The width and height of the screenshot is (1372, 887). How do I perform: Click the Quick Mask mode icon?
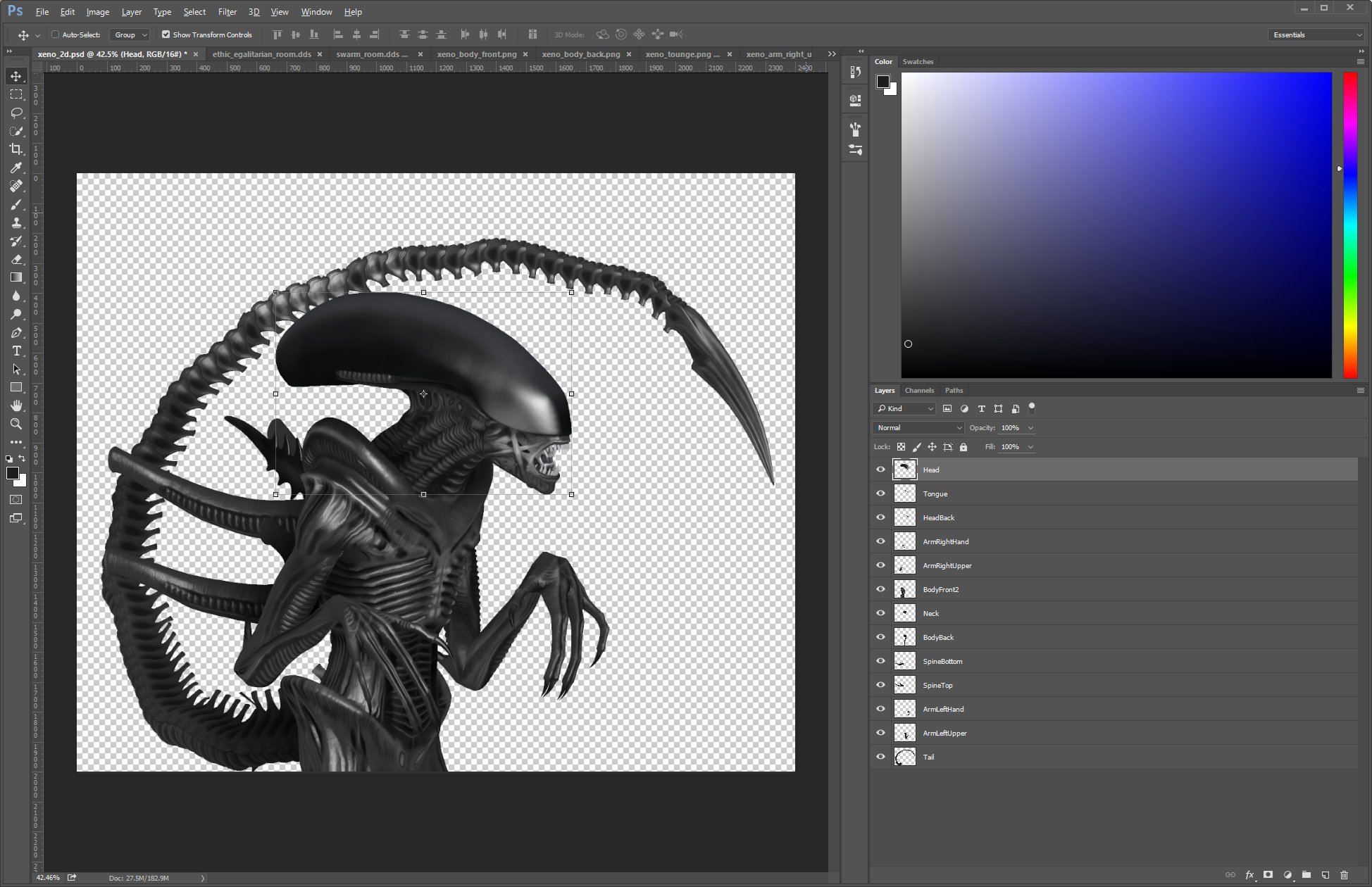16,500
